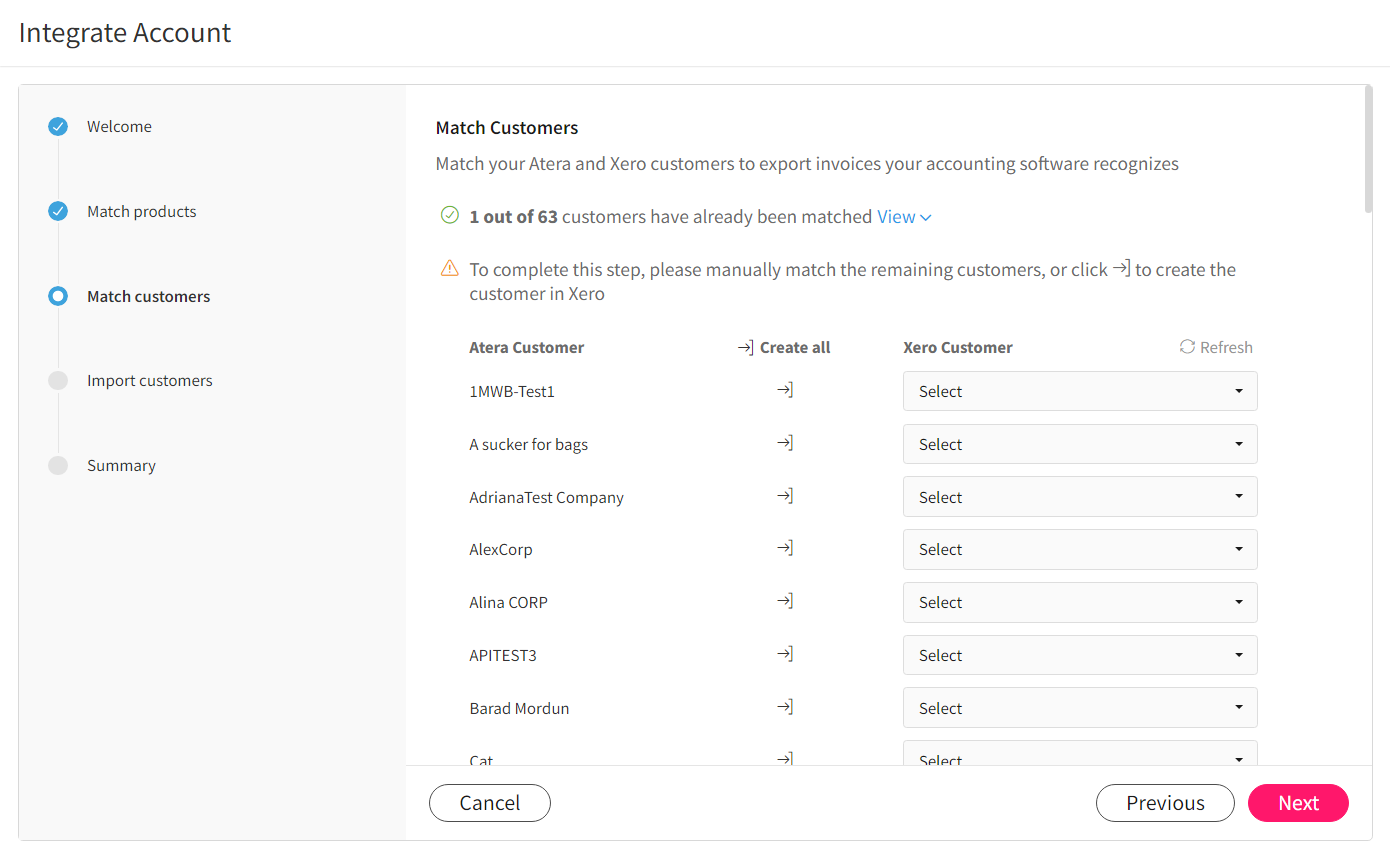
Task: Open Xero Customer dropdown for AdrianaTest Company
Action: coord(1080,497)
